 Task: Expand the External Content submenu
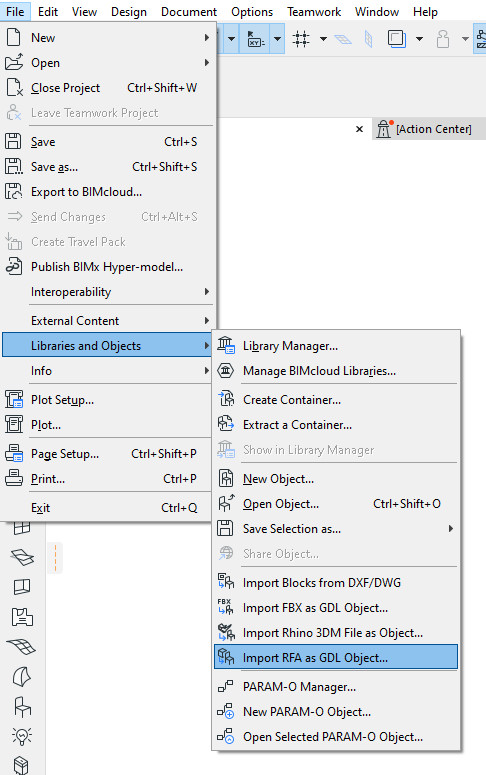pos(108,321)
